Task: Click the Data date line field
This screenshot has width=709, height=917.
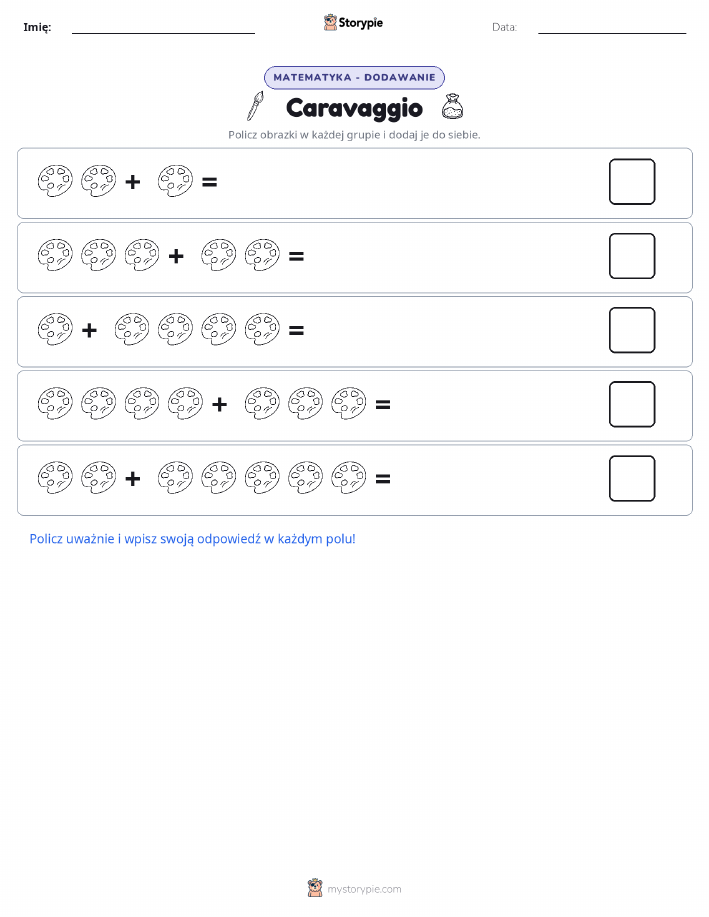Action: [612, 29]
